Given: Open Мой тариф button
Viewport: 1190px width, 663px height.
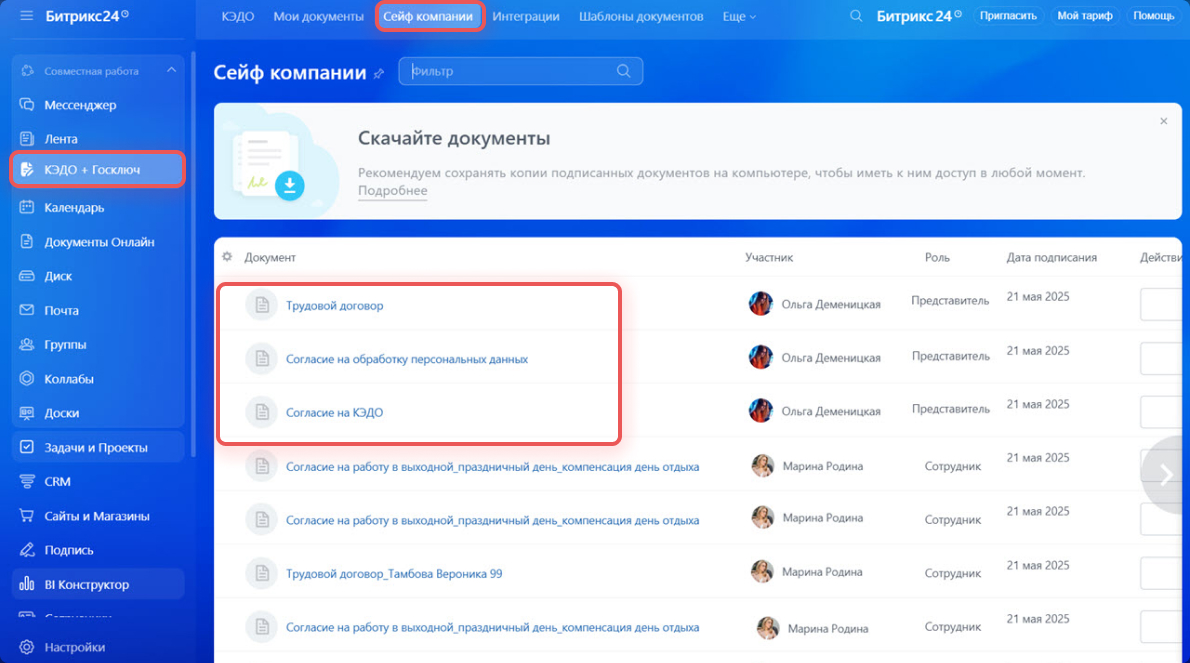Looking at the screenshot, I should (x=1085, y=16).
